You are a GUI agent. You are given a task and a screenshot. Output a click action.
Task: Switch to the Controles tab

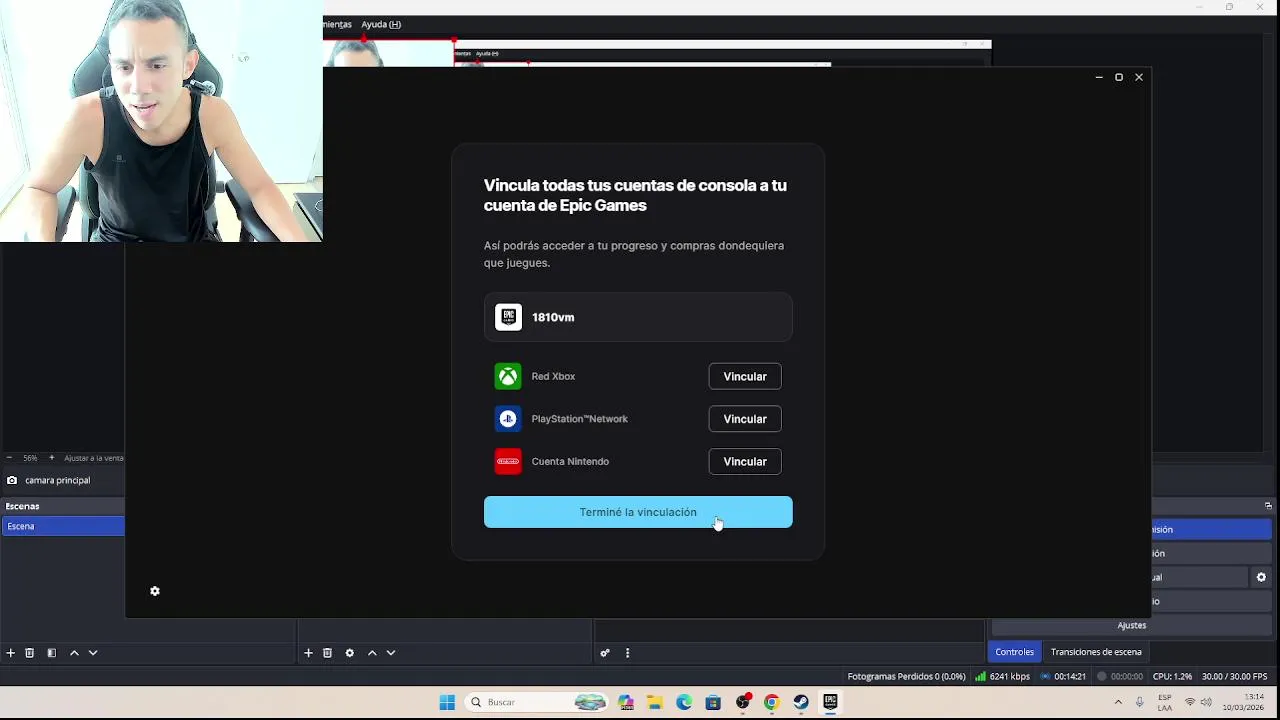[x=1014, y=652]
